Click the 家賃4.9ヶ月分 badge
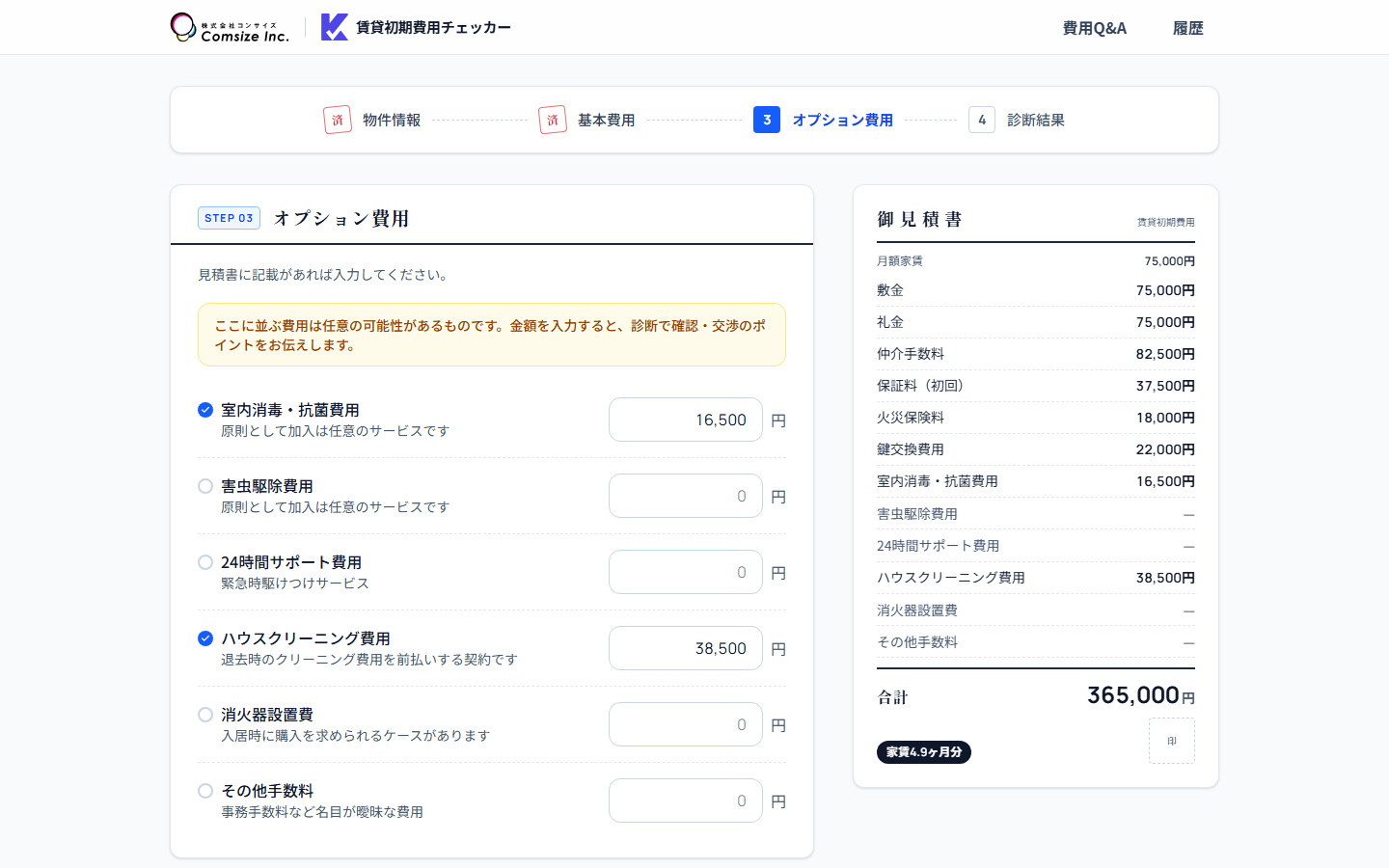The width and height of the screenshot is (1389, 868). [x=924, y=752]
